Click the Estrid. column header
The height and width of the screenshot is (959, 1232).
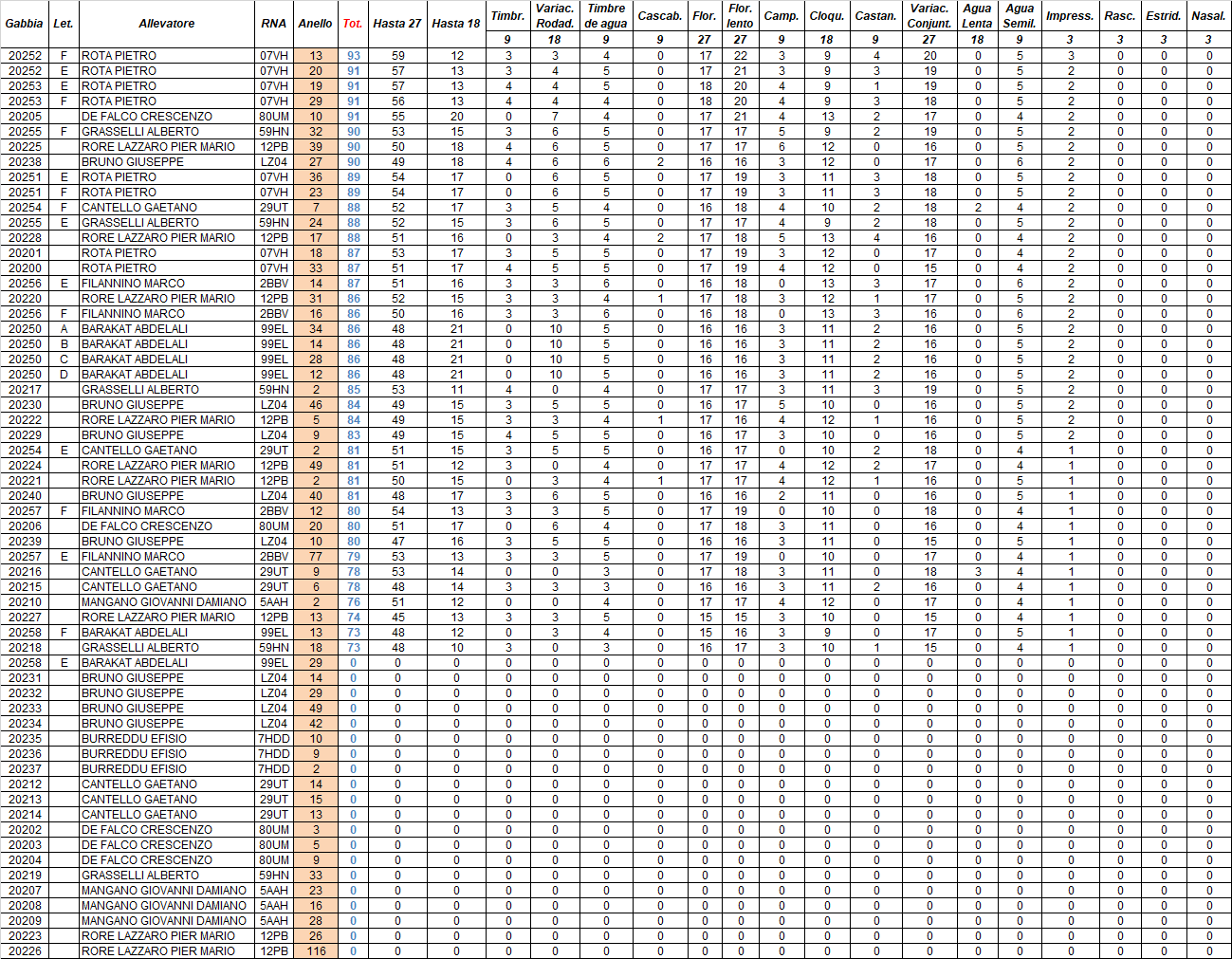coord(1164,16)
